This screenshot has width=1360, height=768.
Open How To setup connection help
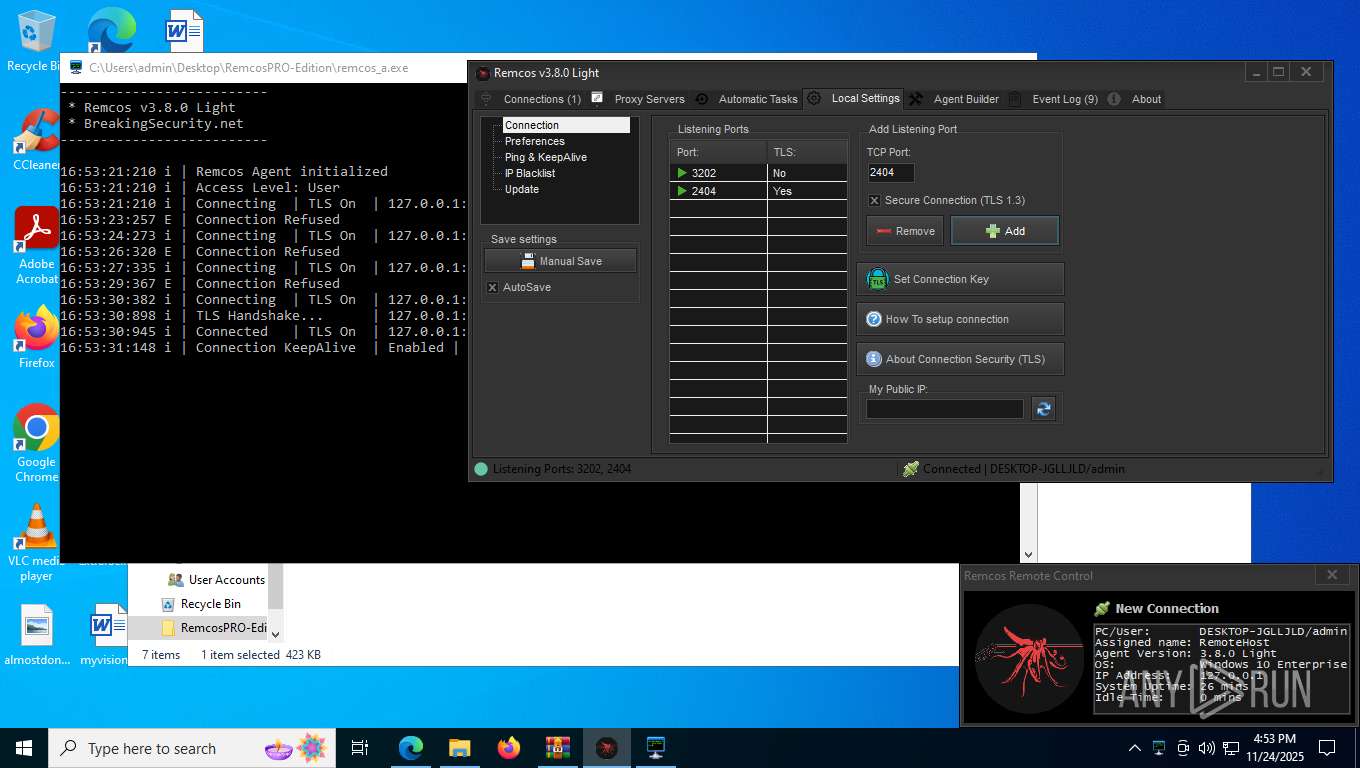960,319
